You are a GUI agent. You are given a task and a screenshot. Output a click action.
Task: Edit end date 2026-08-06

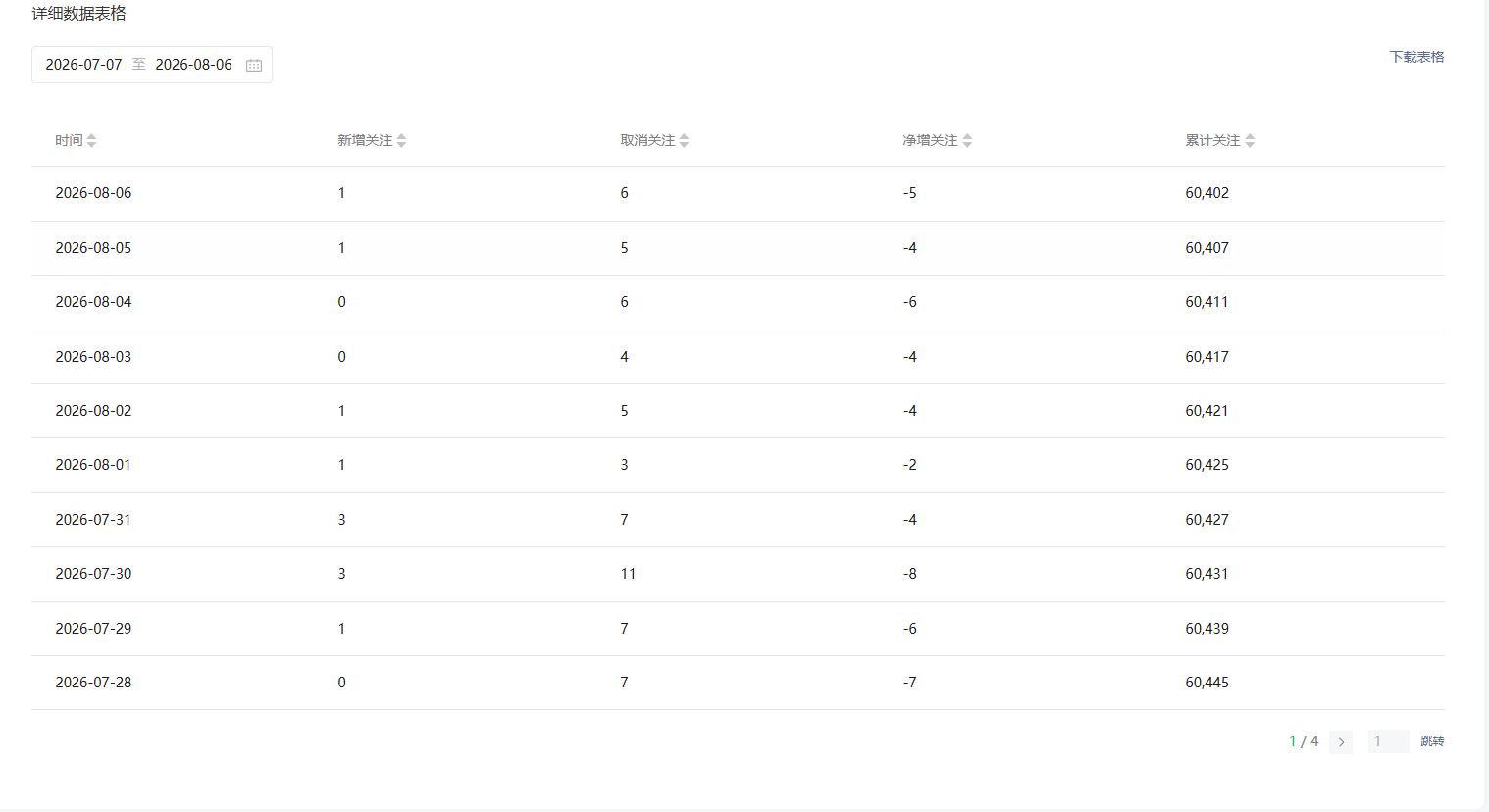coord(194,65)
